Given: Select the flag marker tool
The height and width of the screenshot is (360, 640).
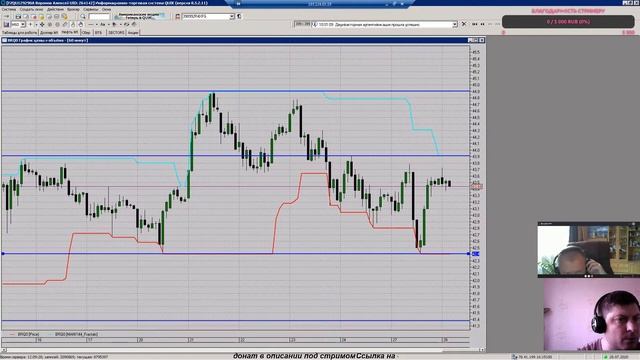Looking at the screenshot, I should point(114,24).
